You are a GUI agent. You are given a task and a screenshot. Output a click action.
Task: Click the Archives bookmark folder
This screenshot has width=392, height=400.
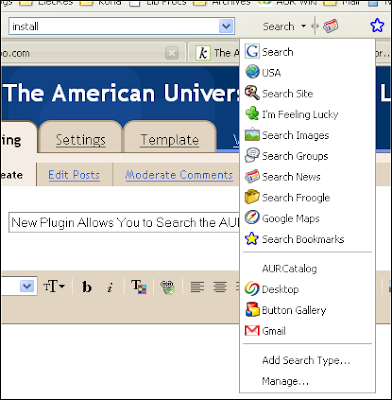coord(222,3)
